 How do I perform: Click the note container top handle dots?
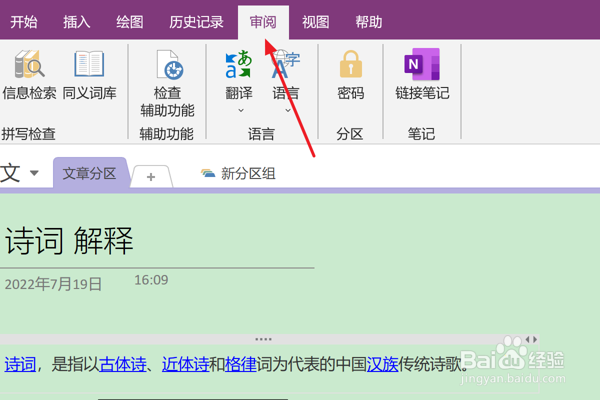[263, 339]
